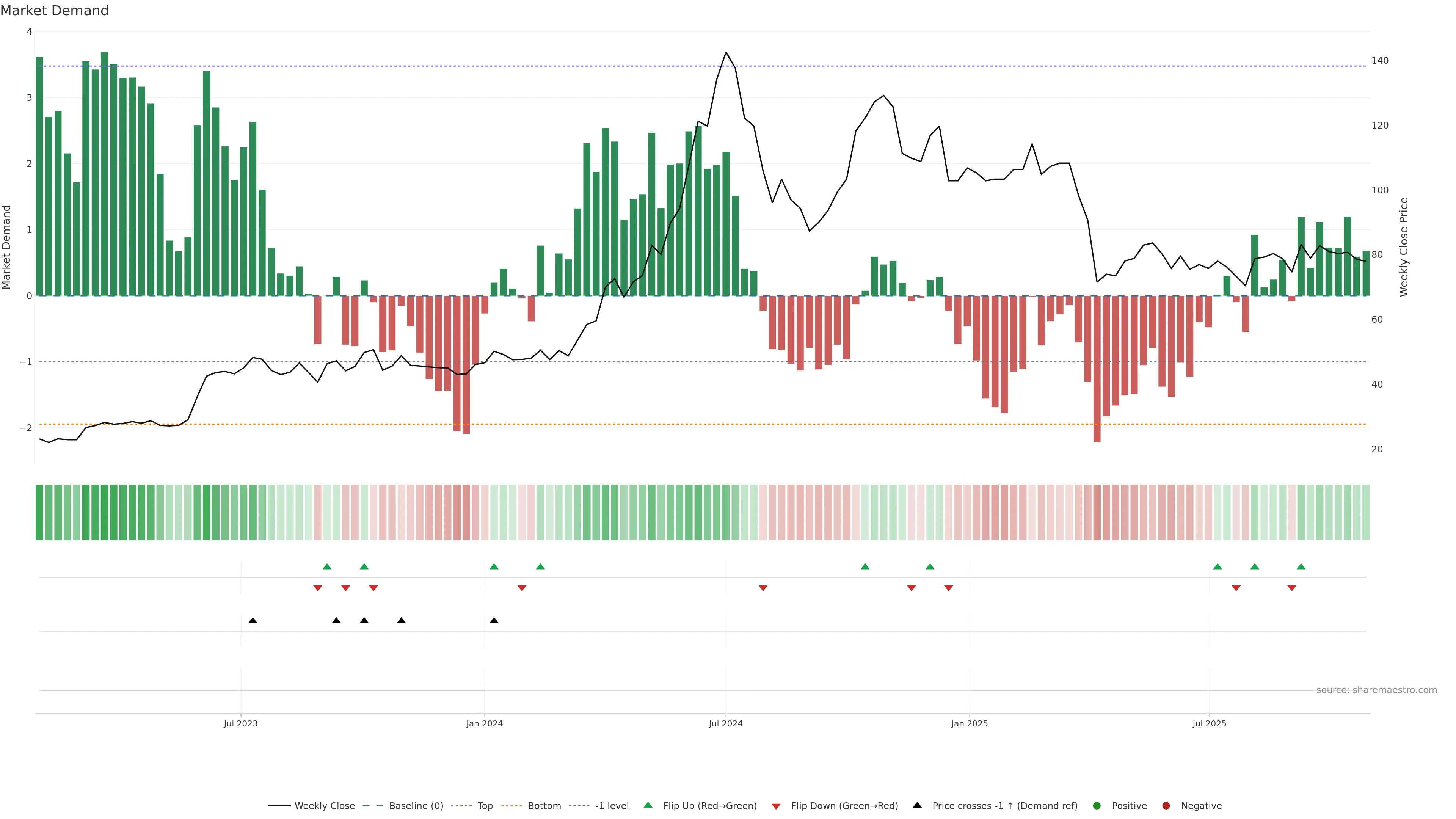Screen dimensions: 1456x819
Task: Open the source: sharemaestro.com text
Action: [1376, 690]
